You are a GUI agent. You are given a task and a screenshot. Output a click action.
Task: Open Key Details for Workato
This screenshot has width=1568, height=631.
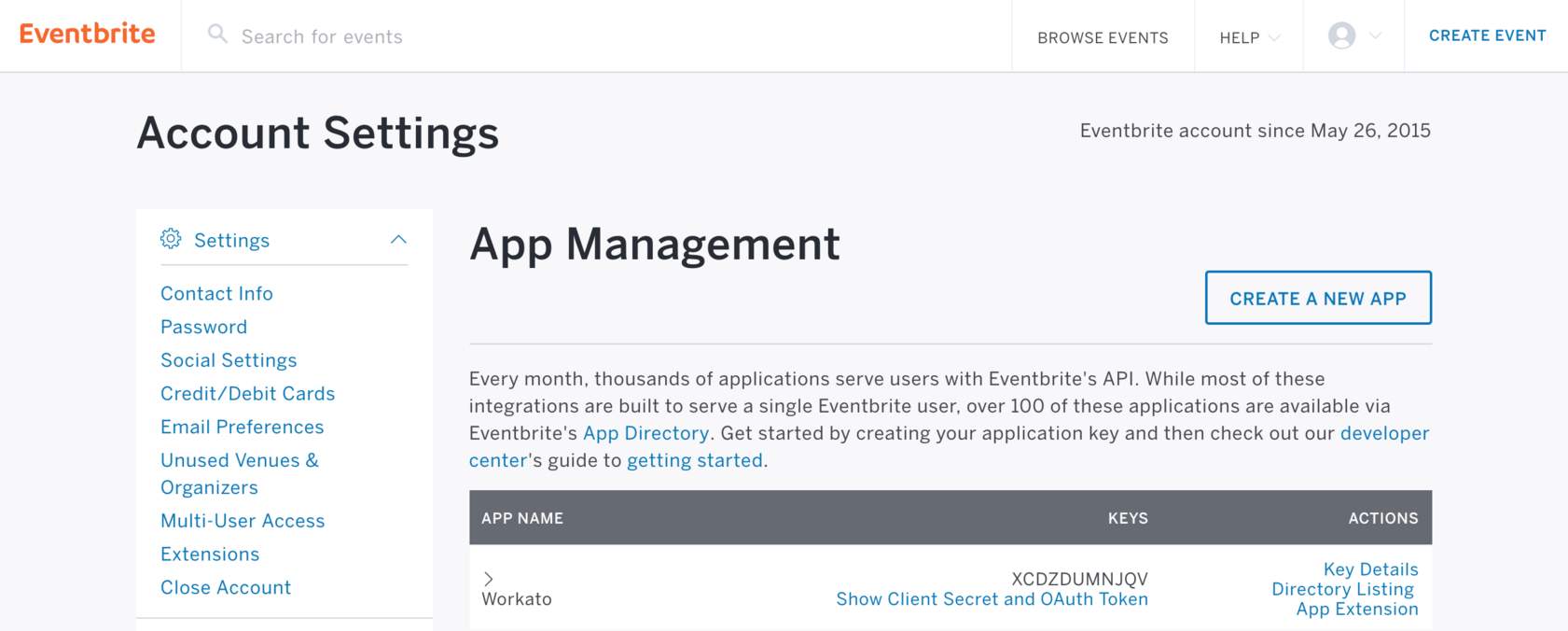pos(1370,569)
